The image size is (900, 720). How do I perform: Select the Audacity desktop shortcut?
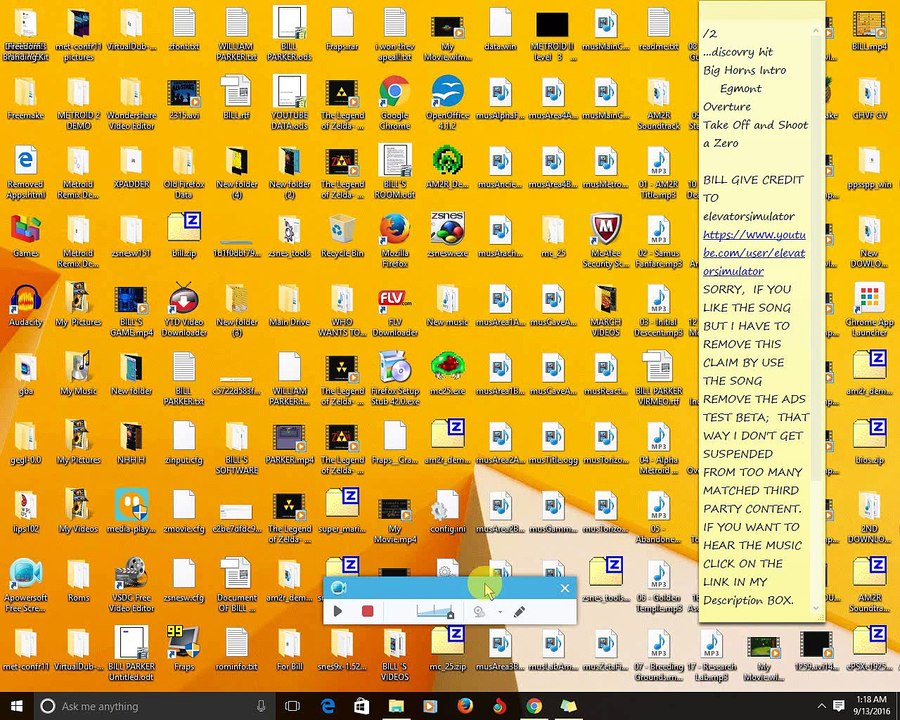[x=25, y=307]
